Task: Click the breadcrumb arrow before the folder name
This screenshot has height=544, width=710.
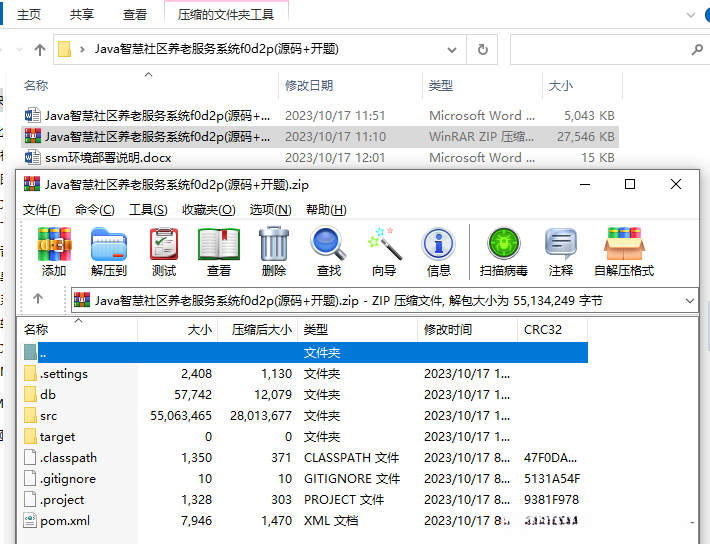Action: (x=82, y=49)
